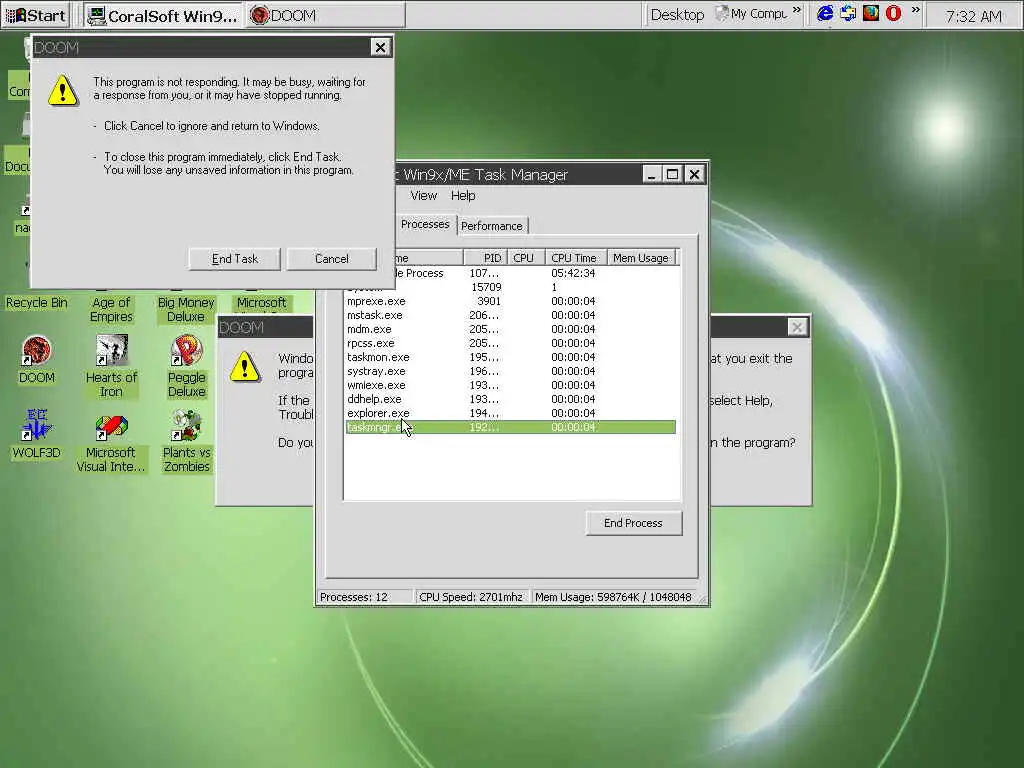Click Mem Usage status bar entry
Screen dimensions: 1024x768
click(613, 597)
